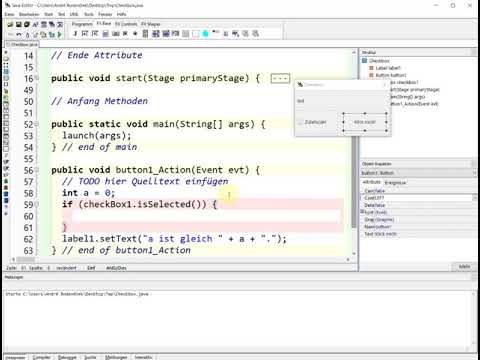Click the Default property row in Object Inspector
This screenshot has height=360, width=480.
[419, 205]
